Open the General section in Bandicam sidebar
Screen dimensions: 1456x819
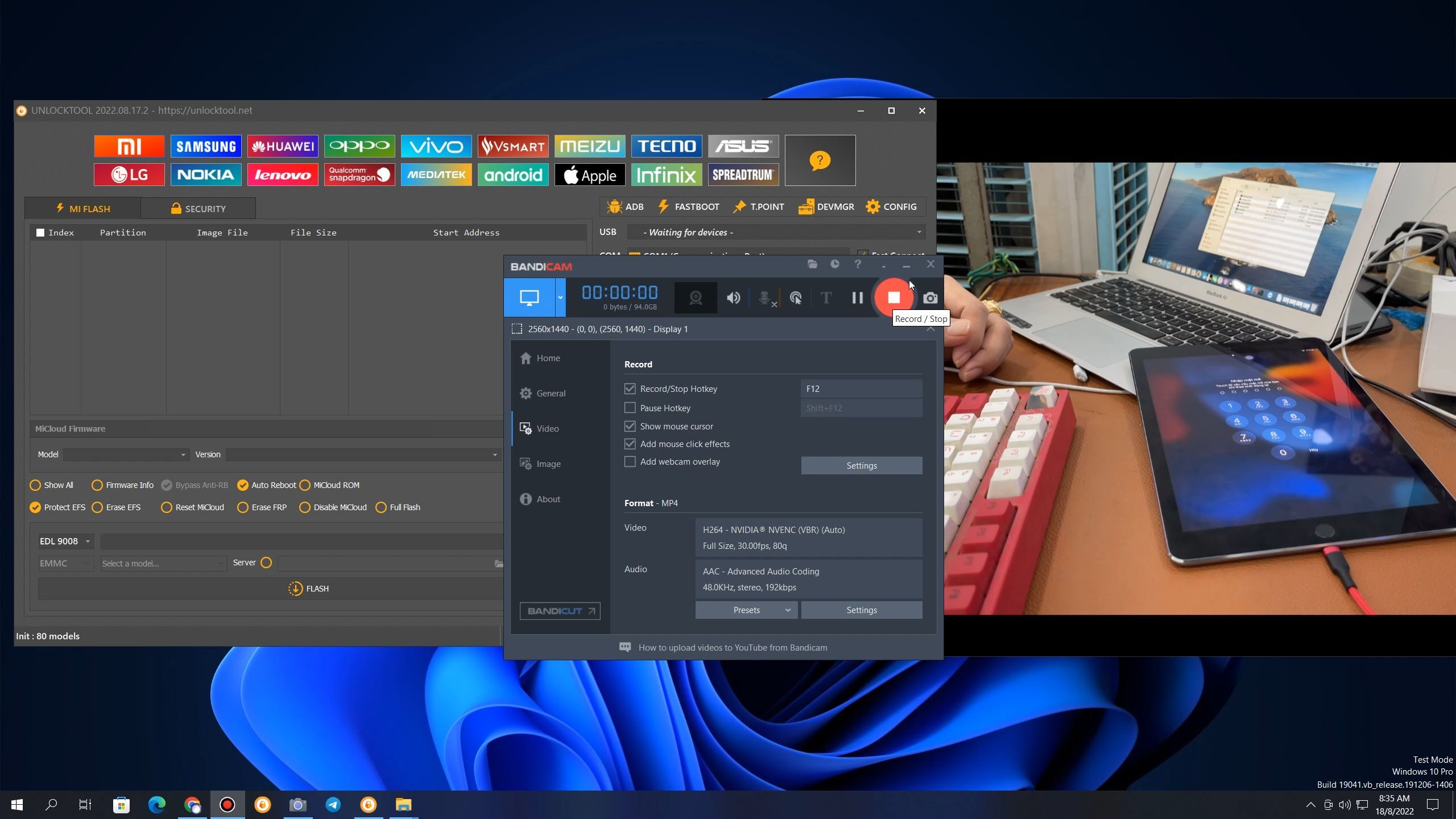tap(551, 393)
